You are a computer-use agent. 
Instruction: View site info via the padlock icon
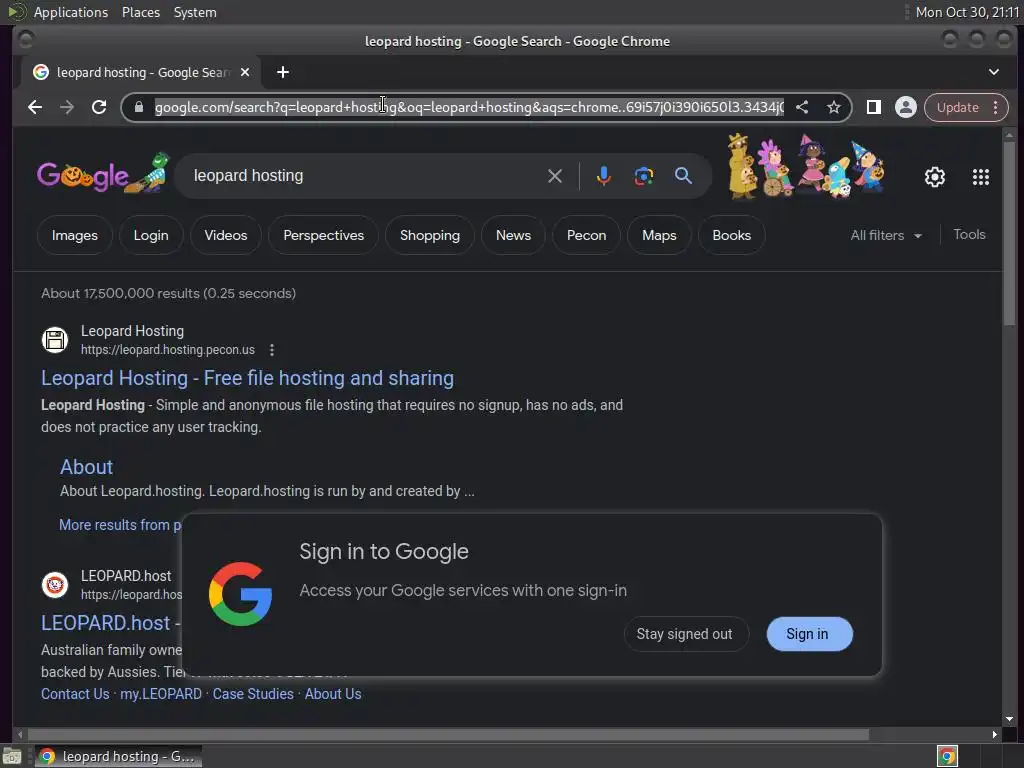pyautogui.click(x=138, y=107)
